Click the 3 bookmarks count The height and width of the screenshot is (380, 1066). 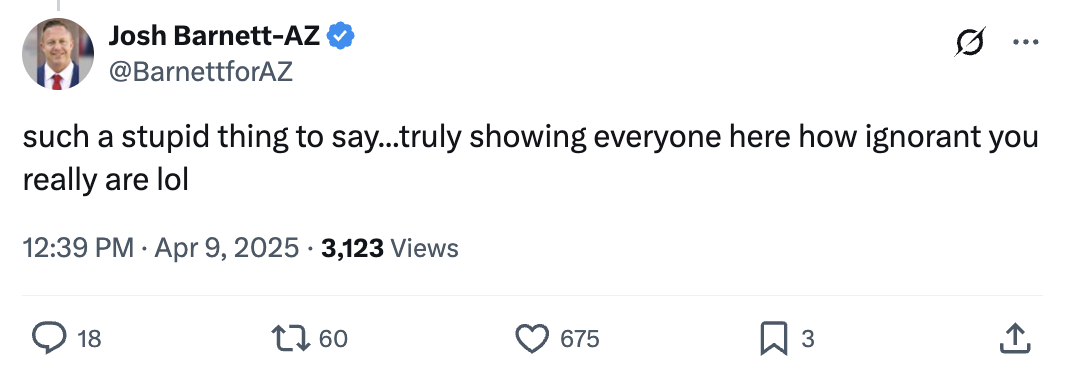coord(808,339)
